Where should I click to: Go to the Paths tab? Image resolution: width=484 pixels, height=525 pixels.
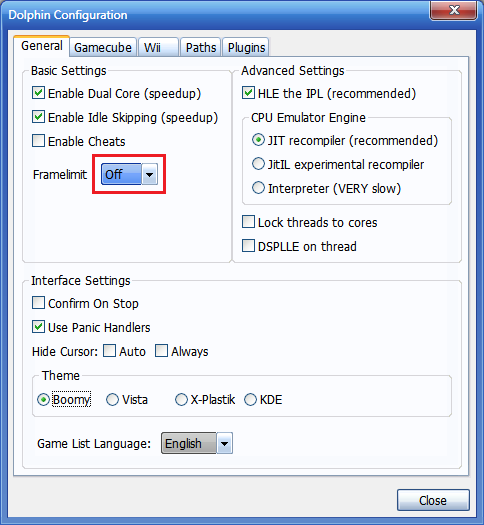(200, 47)
